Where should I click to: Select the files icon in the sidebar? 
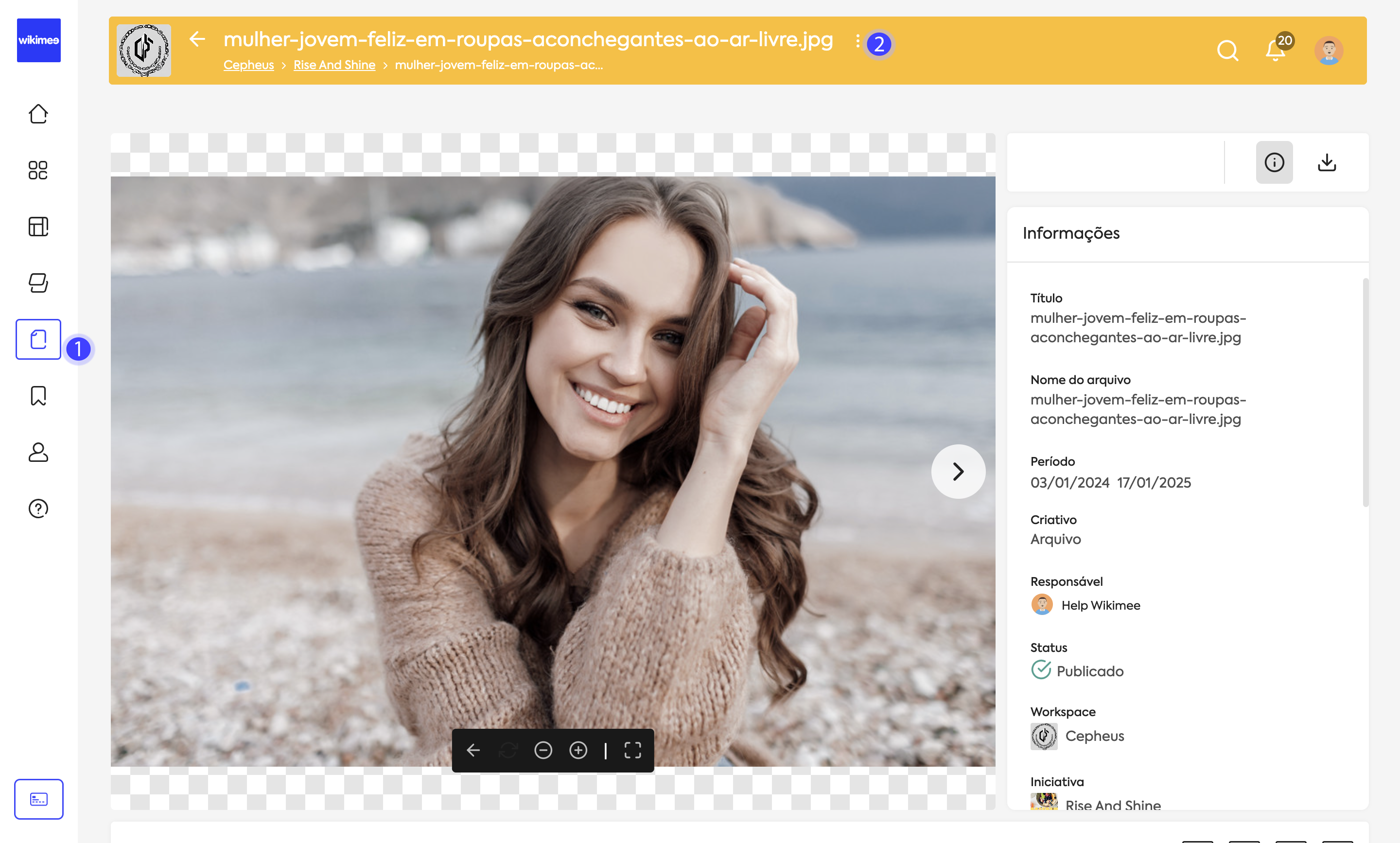point(38,339)
